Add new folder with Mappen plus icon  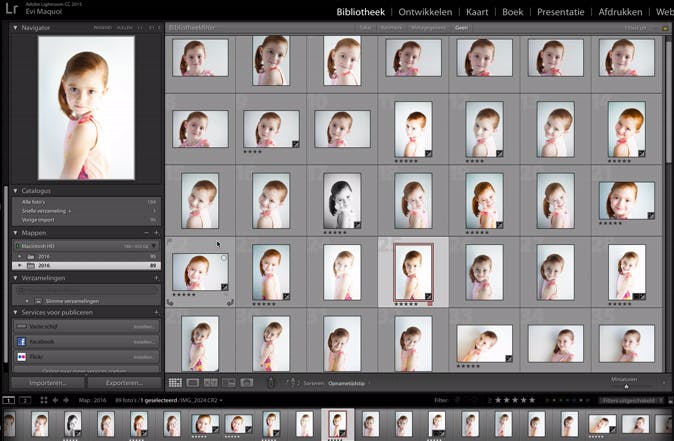coord(155,232)
